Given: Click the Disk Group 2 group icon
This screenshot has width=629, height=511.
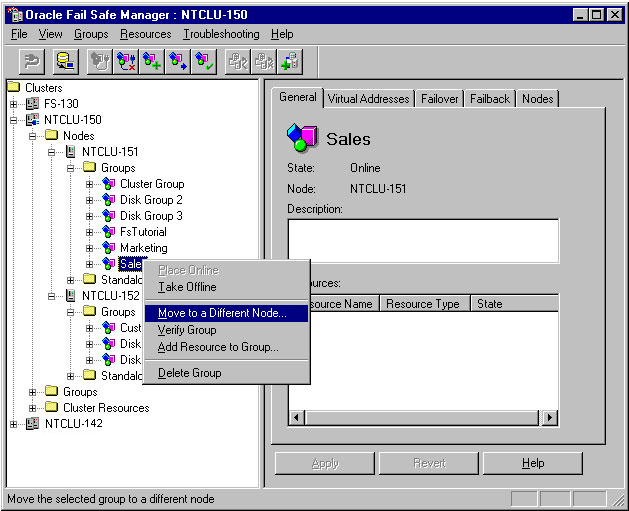Looking at the screenshot, I should [x=109, y=200].
